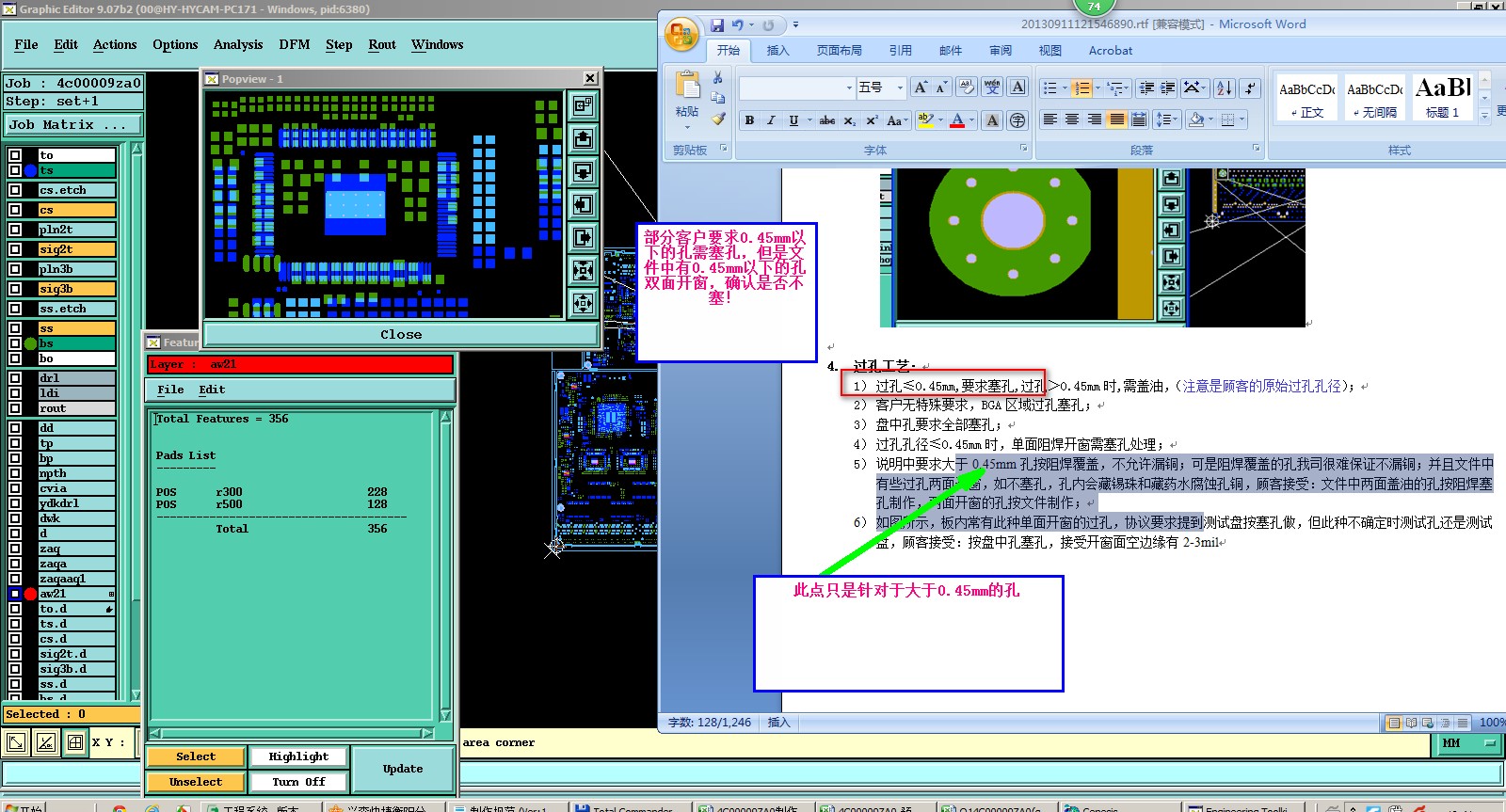Click superscript icon in Word ribbon
Screen dimensions: 1506x812
(x=872, y=120)
